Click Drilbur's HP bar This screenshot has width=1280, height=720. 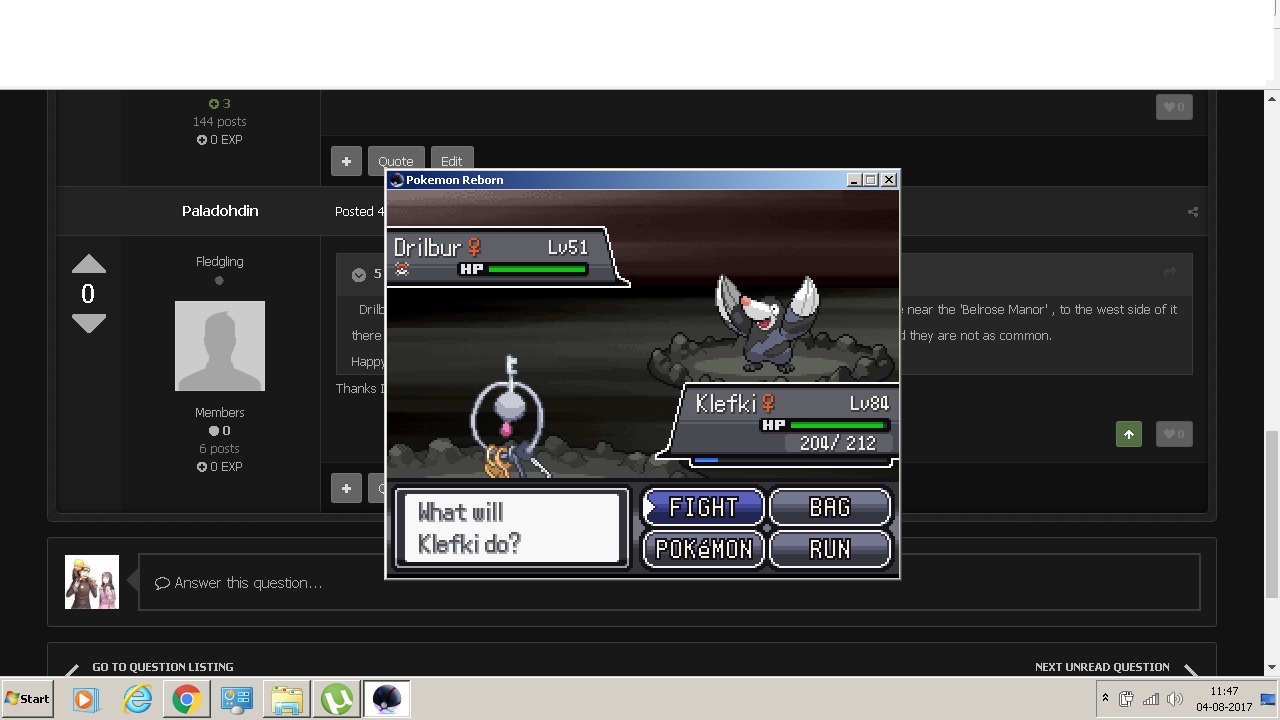click(x=537, y=269)
